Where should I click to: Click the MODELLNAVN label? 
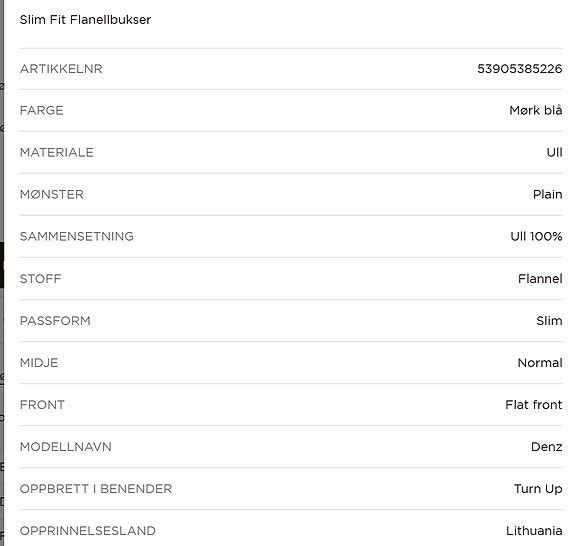[65, 447]
